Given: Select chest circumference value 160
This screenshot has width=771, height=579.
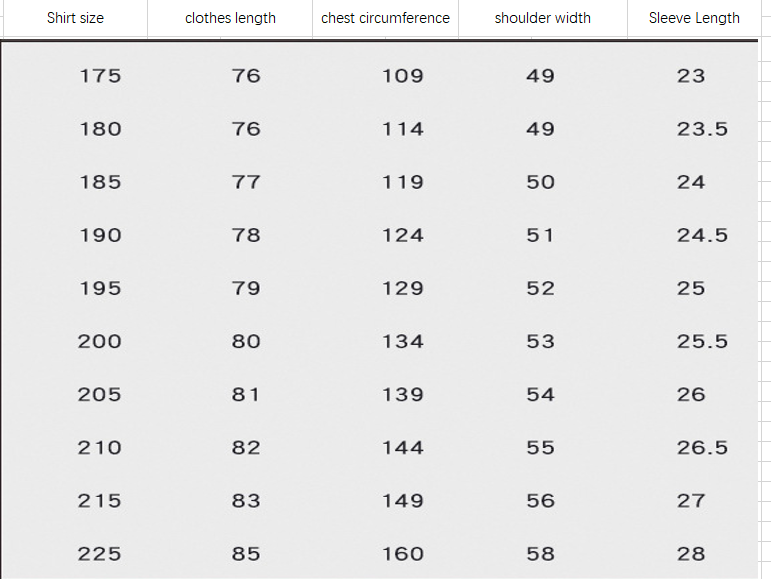Looking at the screenshot, I should 403,554.
